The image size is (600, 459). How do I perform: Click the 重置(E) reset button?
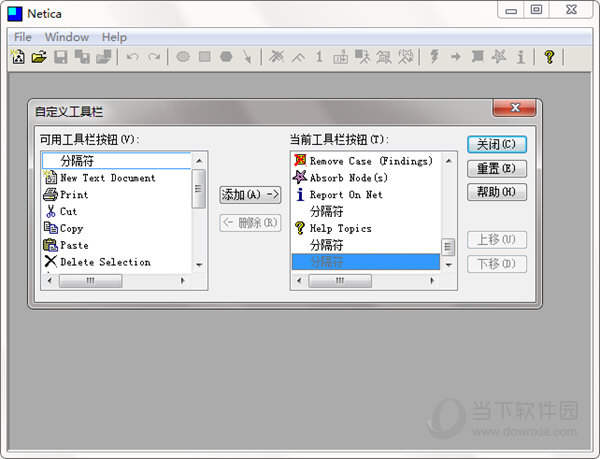tap(497, 168)
